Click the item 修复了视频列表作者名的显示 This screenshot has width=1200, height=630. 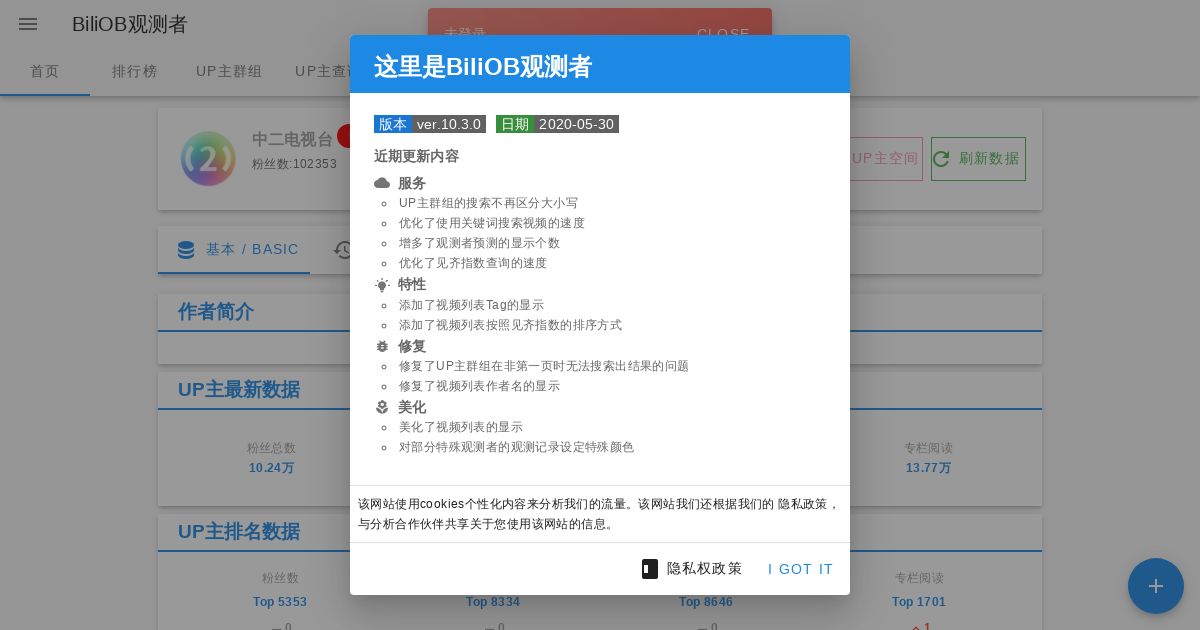coord(479,386)
